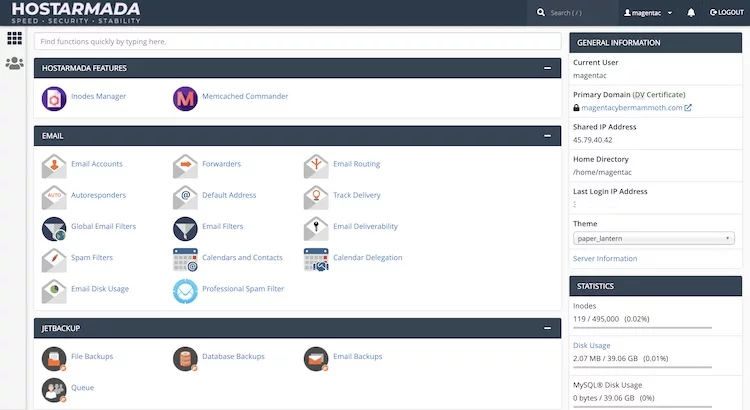
Task: Click the 119 / 495,000 inodes value
Action: [x=596, y=319]
